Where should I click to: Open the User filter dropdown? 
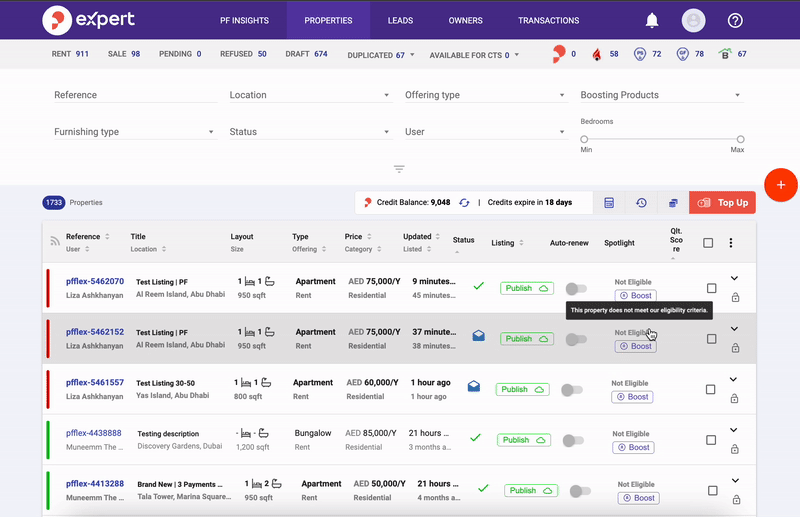point(486,132)
